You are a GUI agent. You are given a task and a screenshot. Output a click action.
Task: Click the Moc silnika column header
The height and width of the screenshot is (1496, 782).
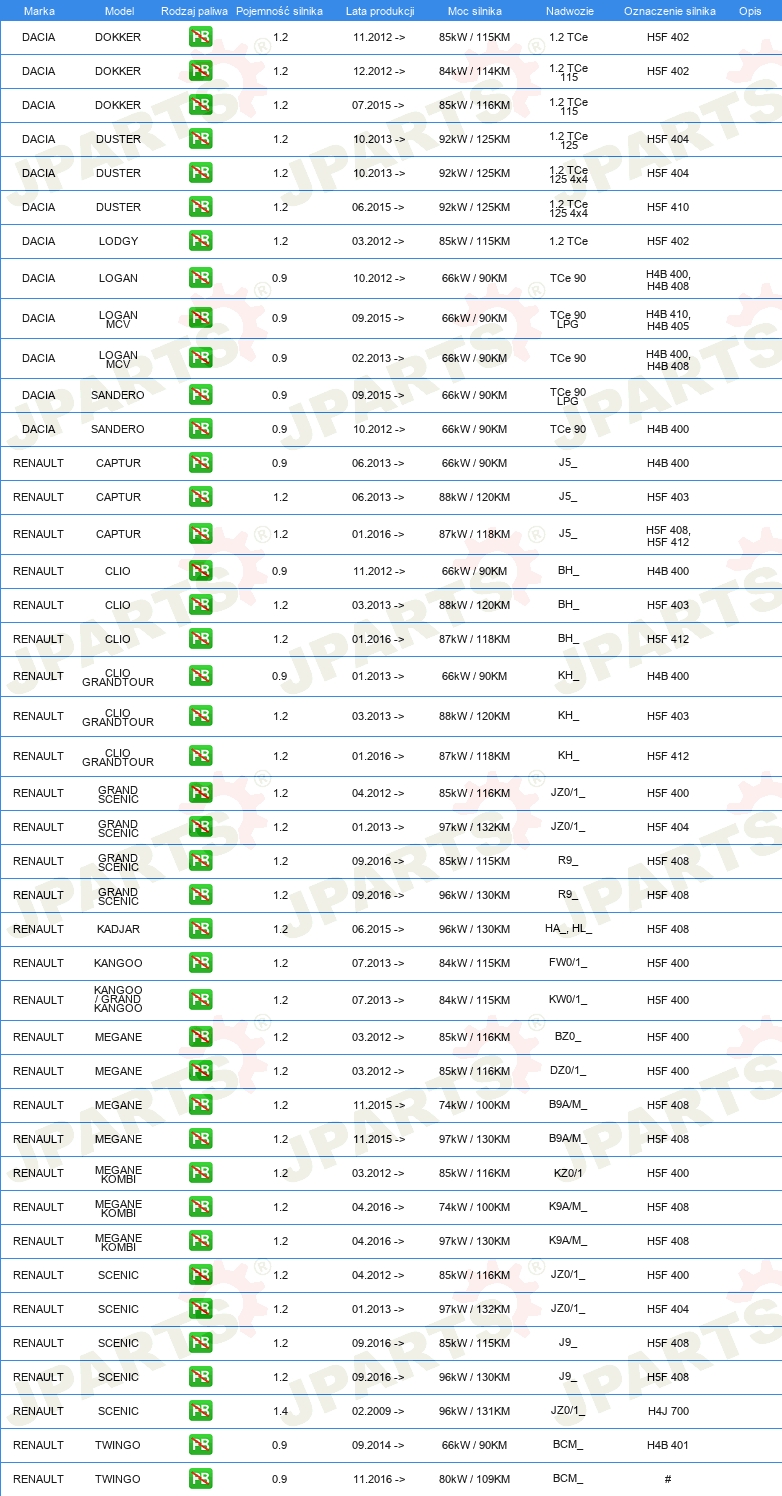[475, 11]
